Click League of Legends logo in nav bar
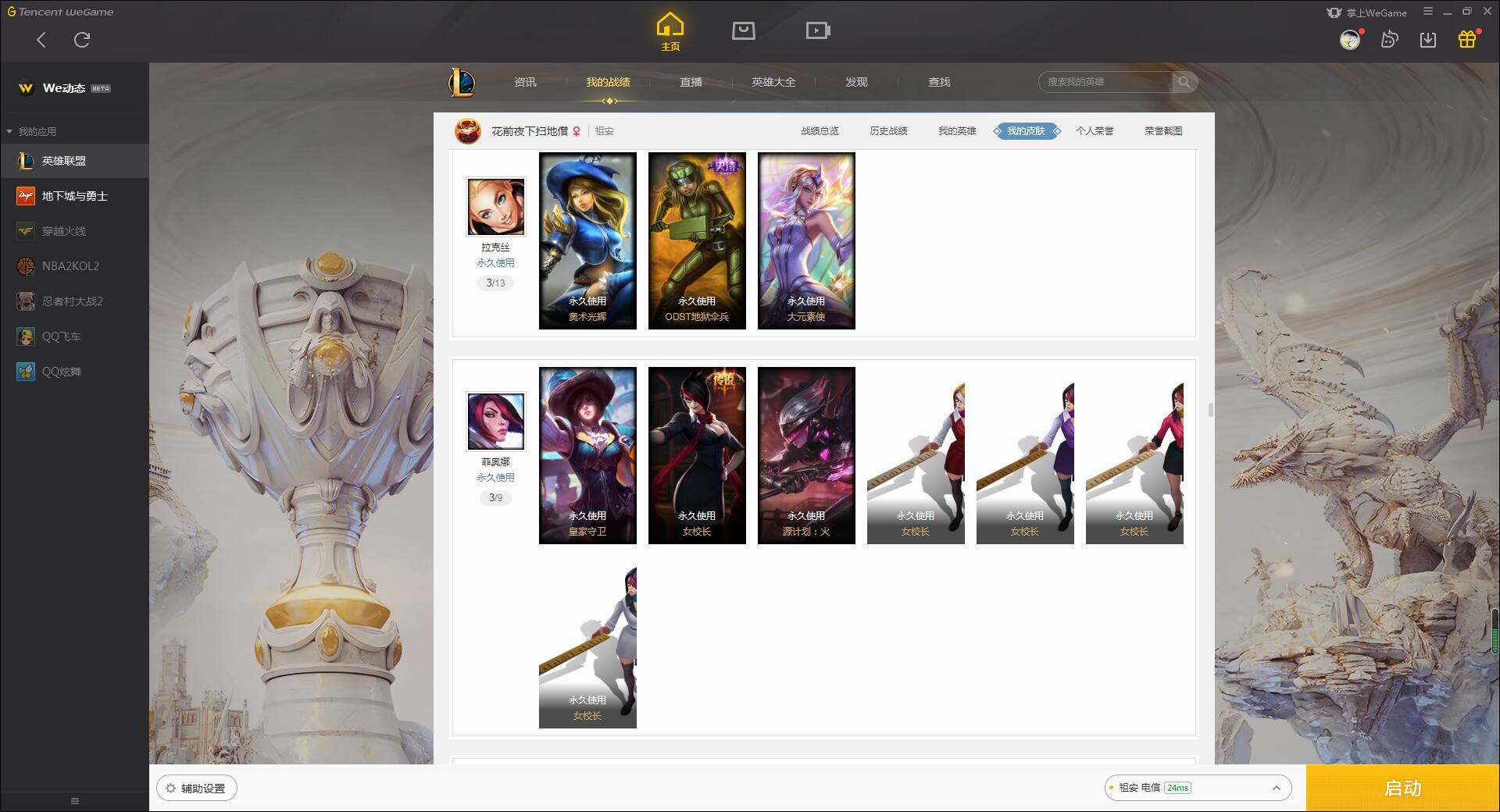 [462, 82]
